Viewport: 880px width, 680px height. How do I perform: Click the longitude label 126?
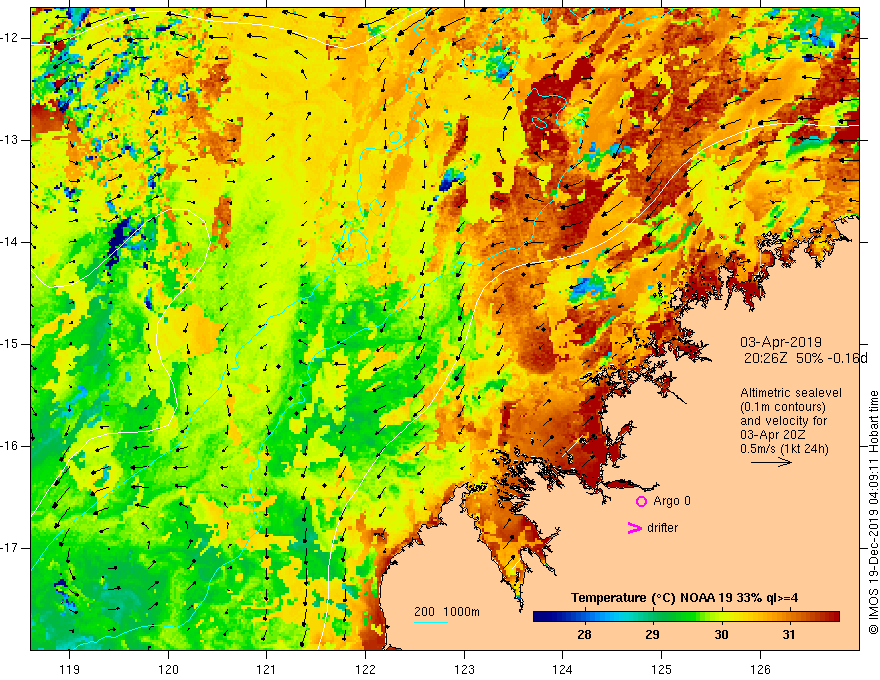click(x=760, y=669)
